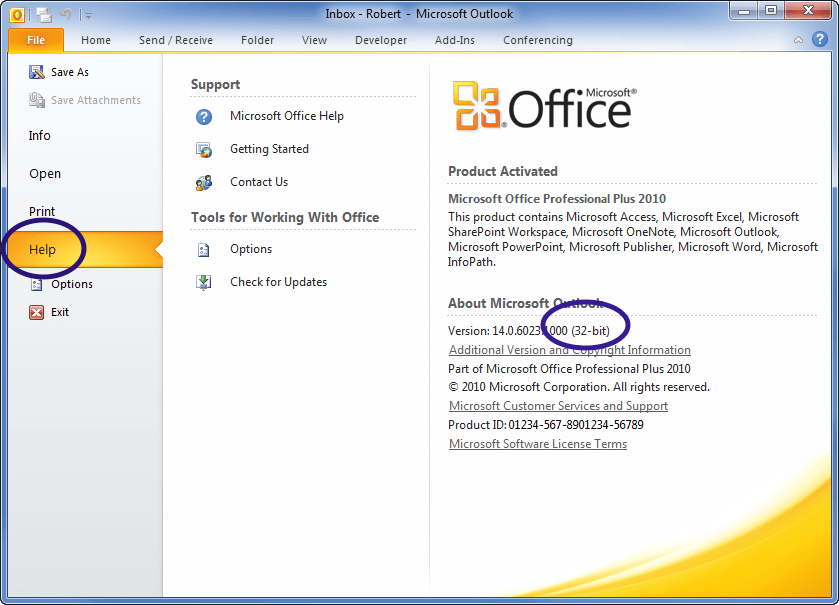839x605 pixels.
Task: Click the Microsoft Office Help icon in Support
Action: pos(204,117)
